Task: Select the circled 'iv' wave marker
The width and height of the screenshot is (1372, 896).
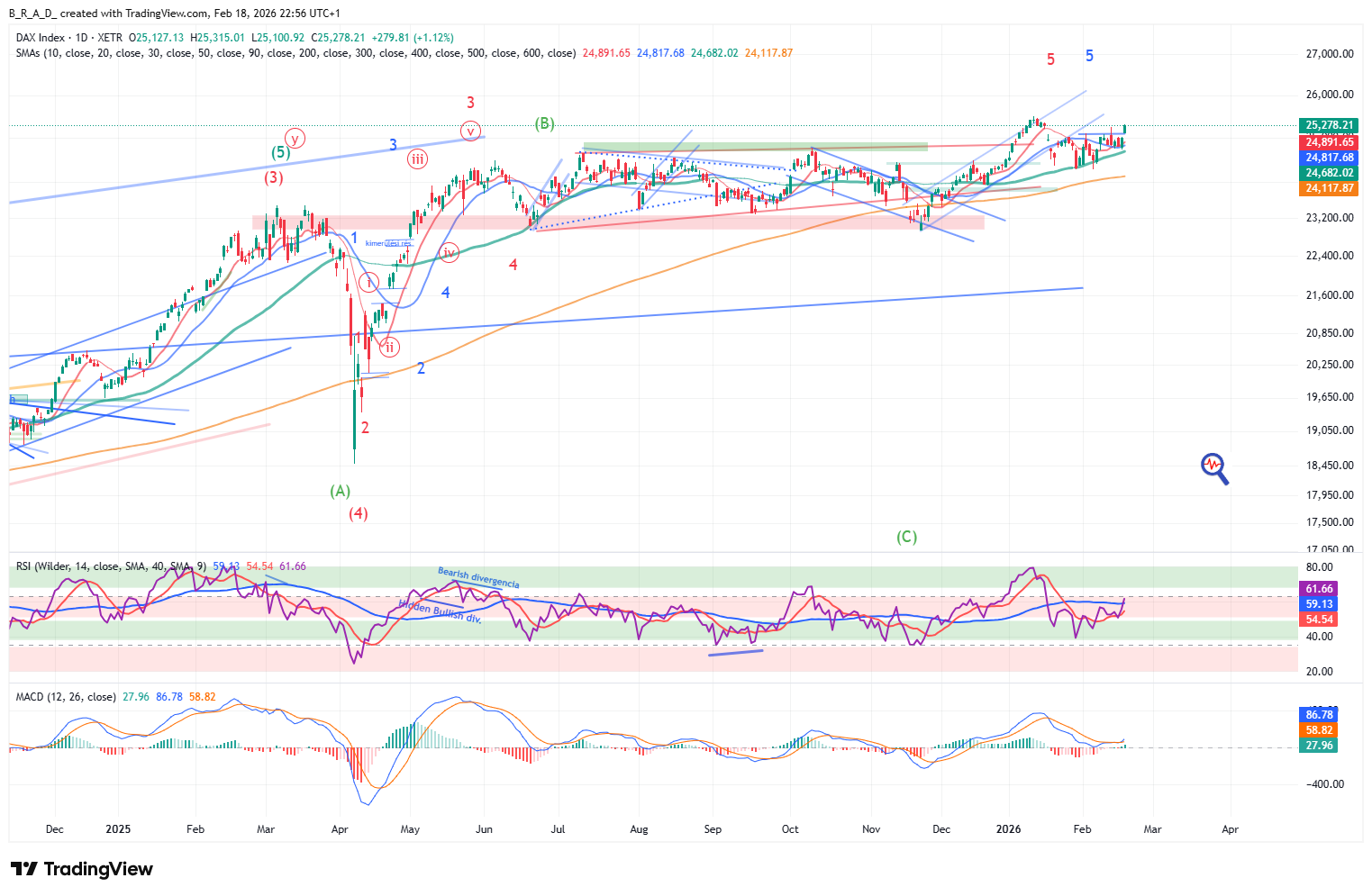Action: (x=449, y=252)
